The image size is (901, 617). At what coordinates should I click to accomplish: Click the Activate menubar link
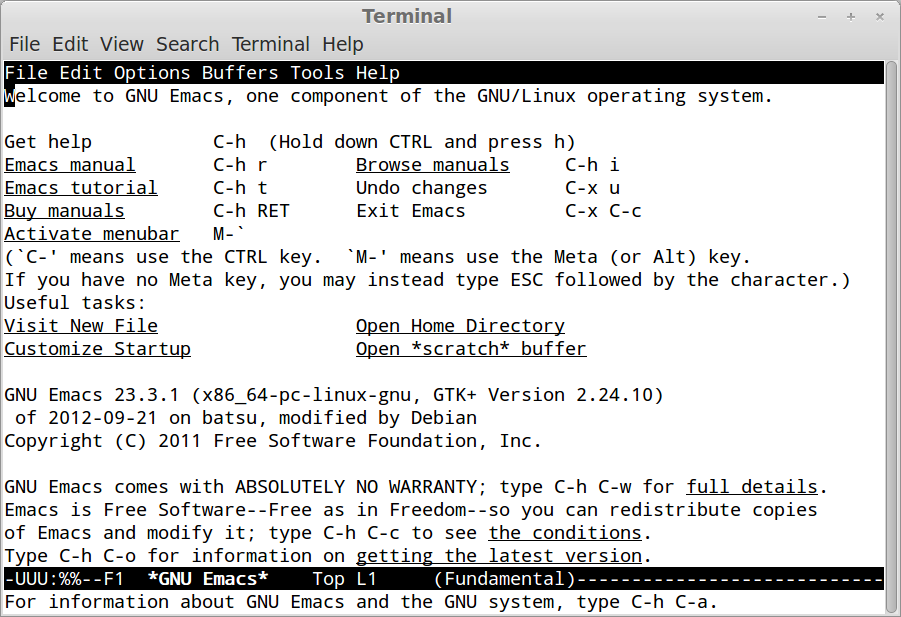pyautogui.click(x=92, y=234)
